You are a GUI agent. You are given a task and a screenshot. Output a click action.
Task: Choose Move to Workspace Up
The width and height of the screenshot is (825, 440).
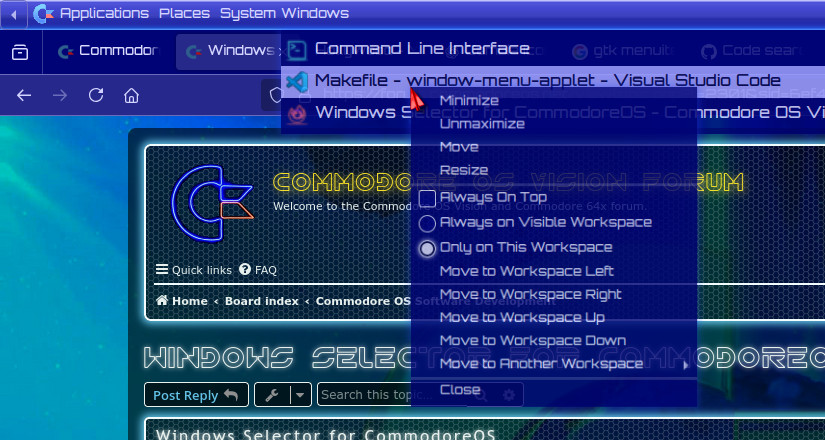click(x=554, y=317)
